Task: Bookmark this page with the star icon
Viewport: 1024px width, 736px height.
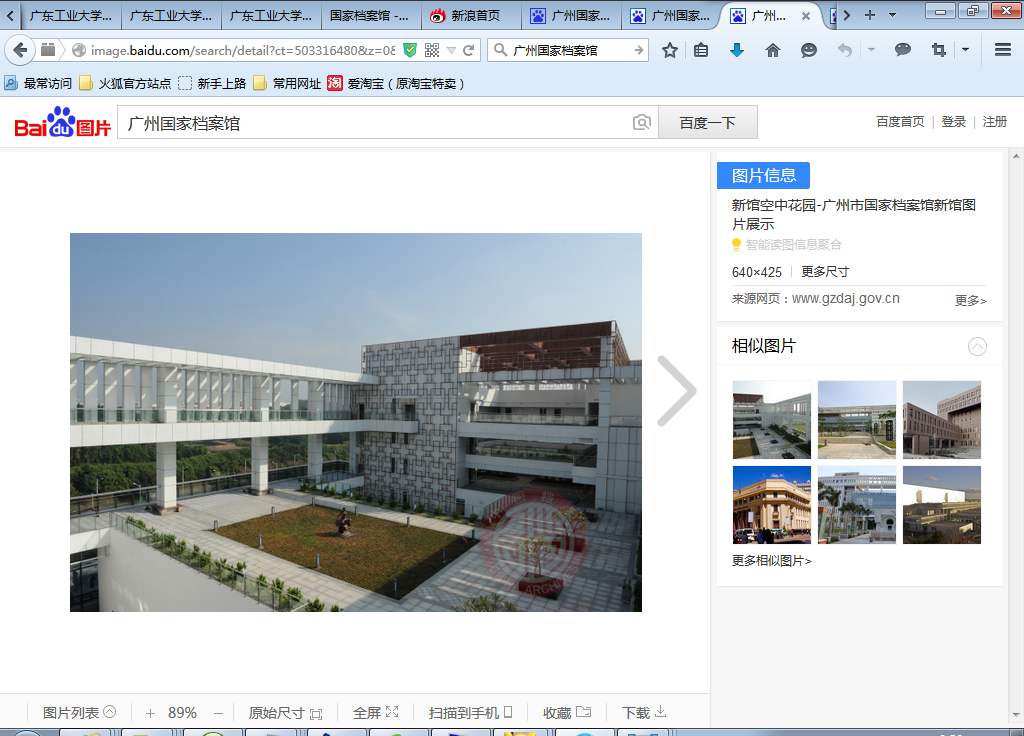Action: pos(670,50)
